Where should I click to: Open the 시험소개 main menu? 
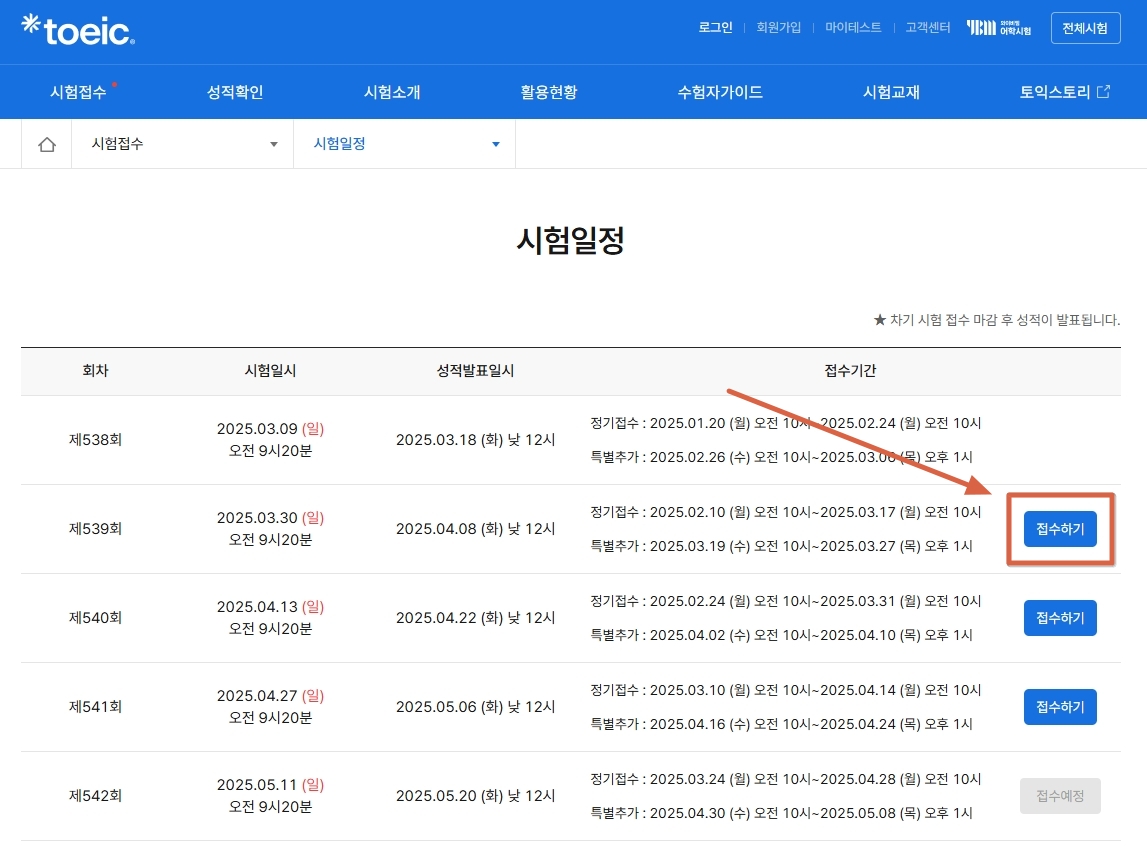click(x=392, y=92)
